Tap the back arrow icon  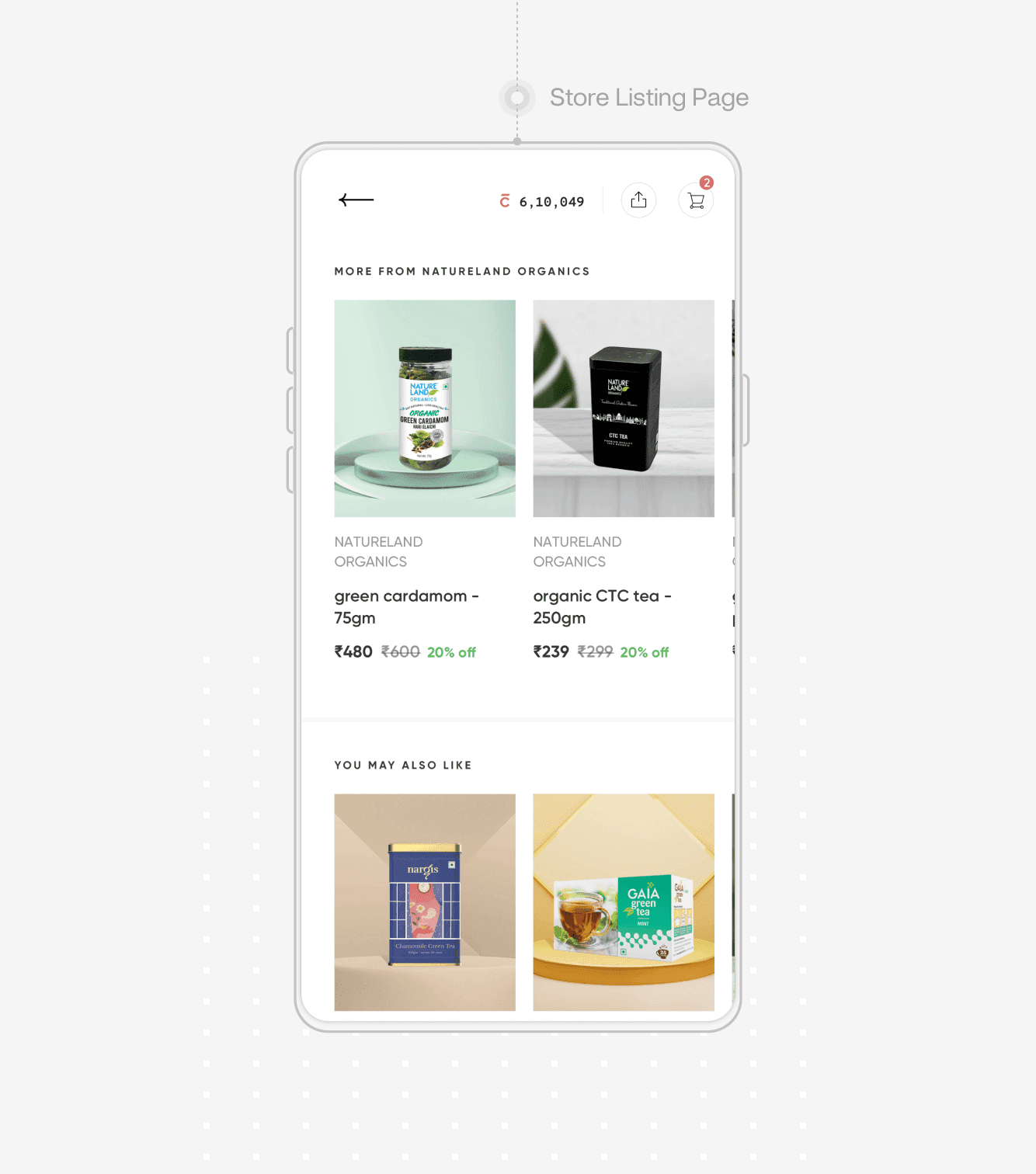(x=356, y=200)
